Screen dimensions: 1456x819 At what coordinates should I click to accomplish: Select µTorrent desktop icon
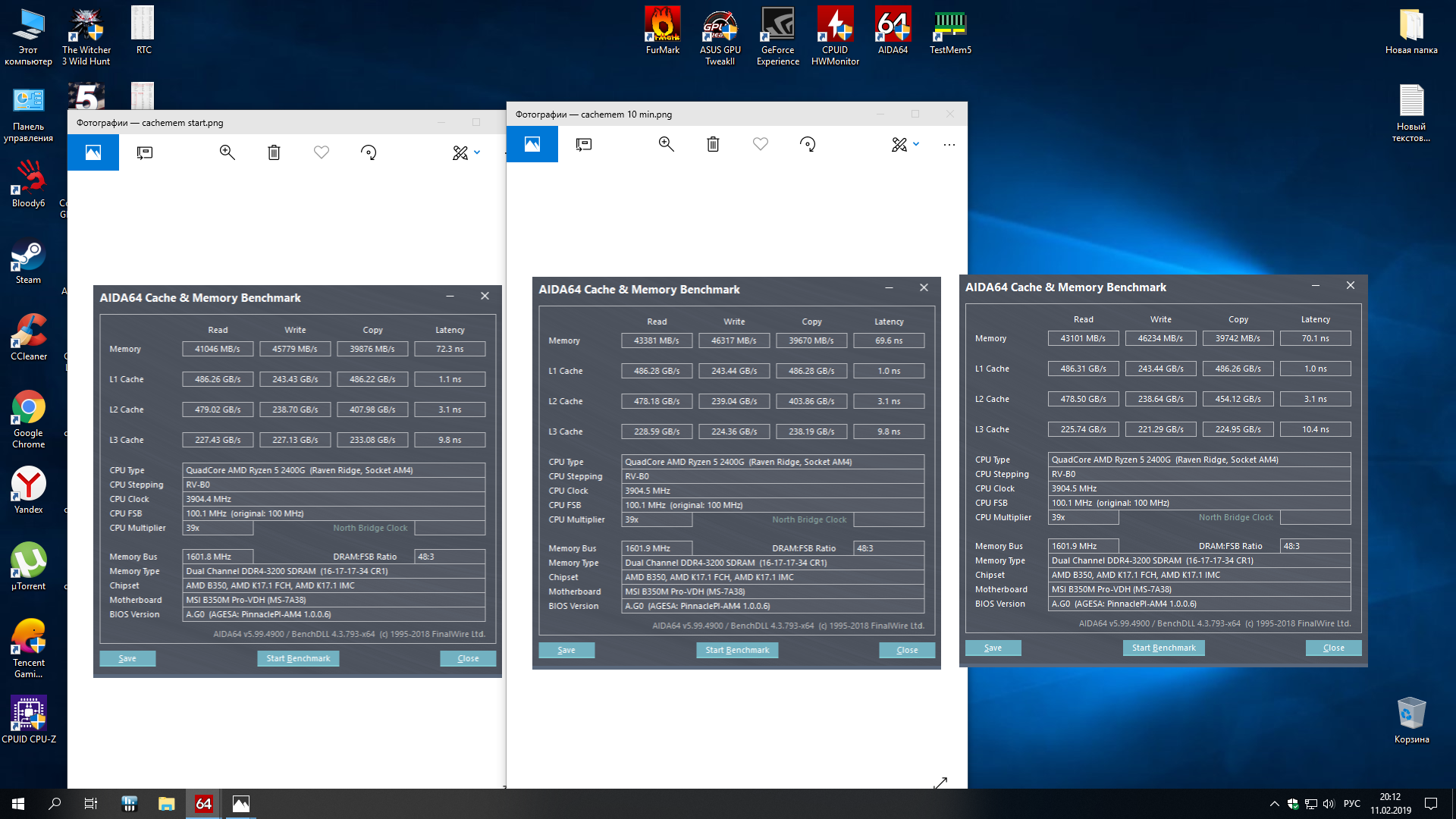tap(29, 566)
